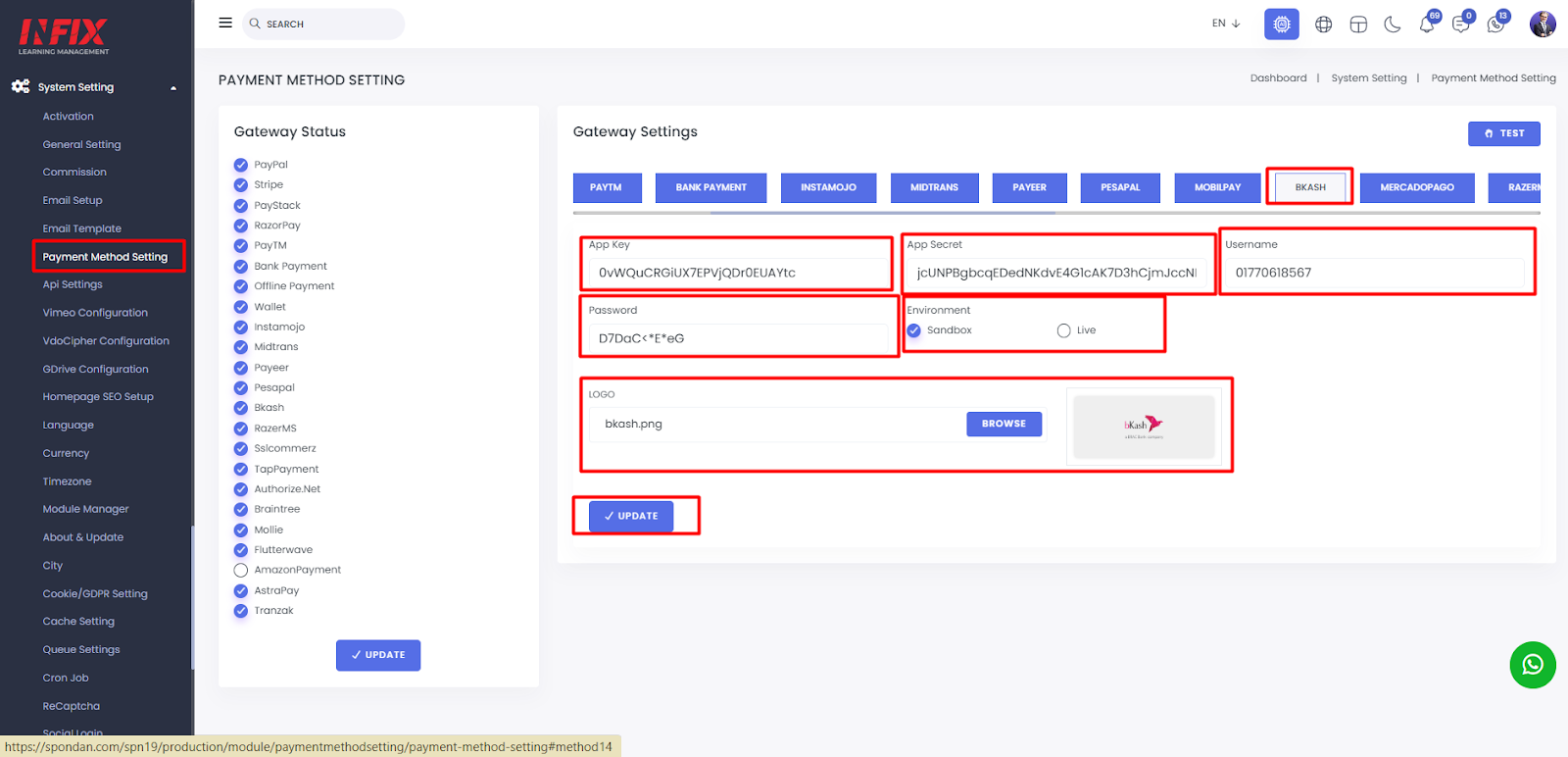
Task: Click the System Setting gears icon
Action: point(21,86)
